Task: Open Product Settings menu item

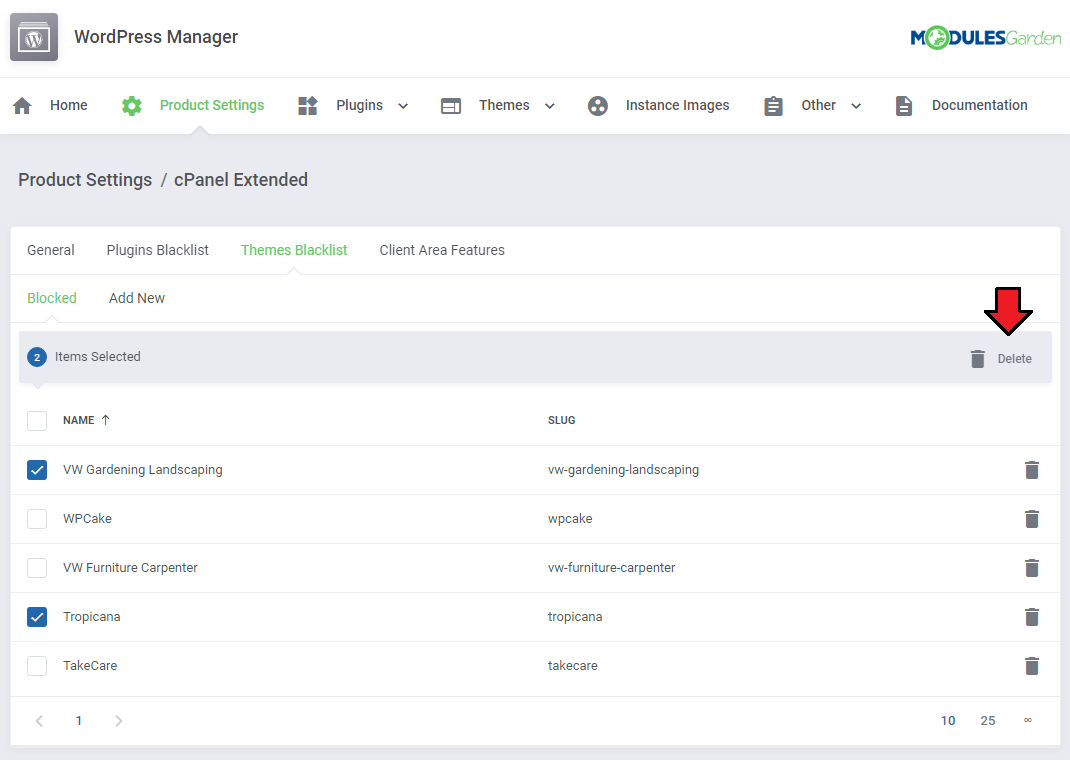Action: click(212, 106)
